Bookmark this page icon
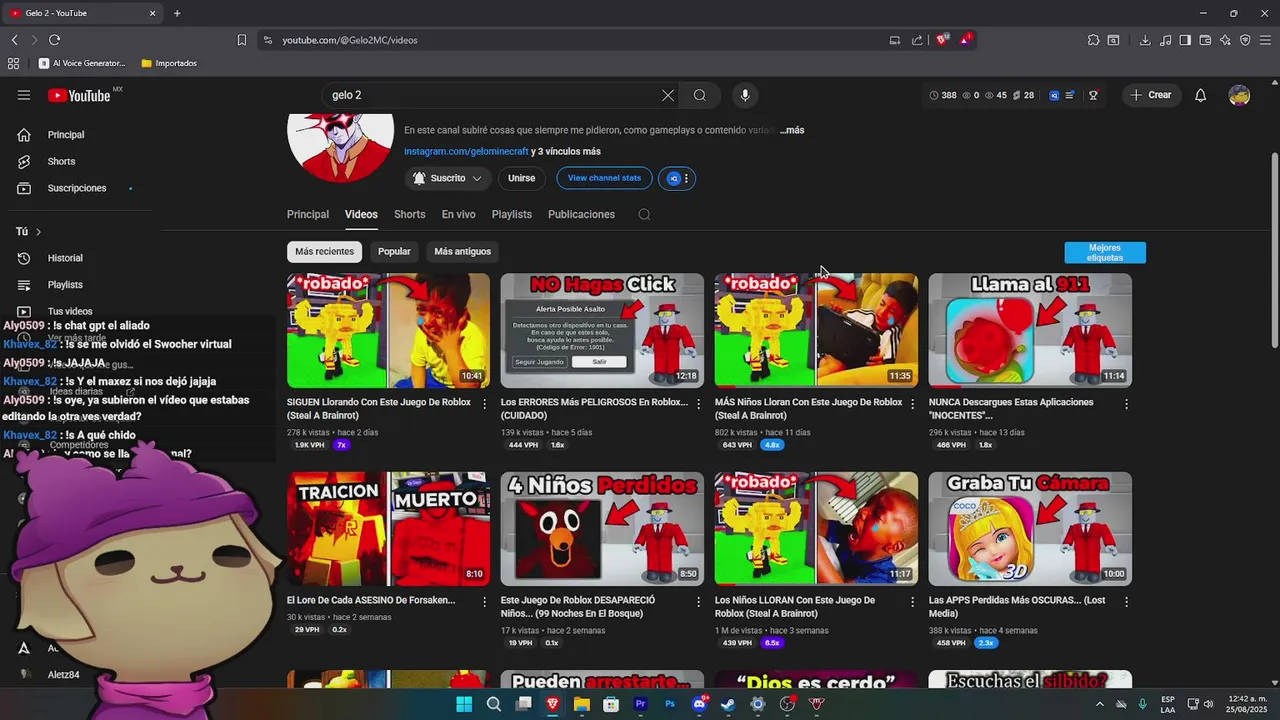Viewport: 1280px width, 720px height. coord(242,40)
